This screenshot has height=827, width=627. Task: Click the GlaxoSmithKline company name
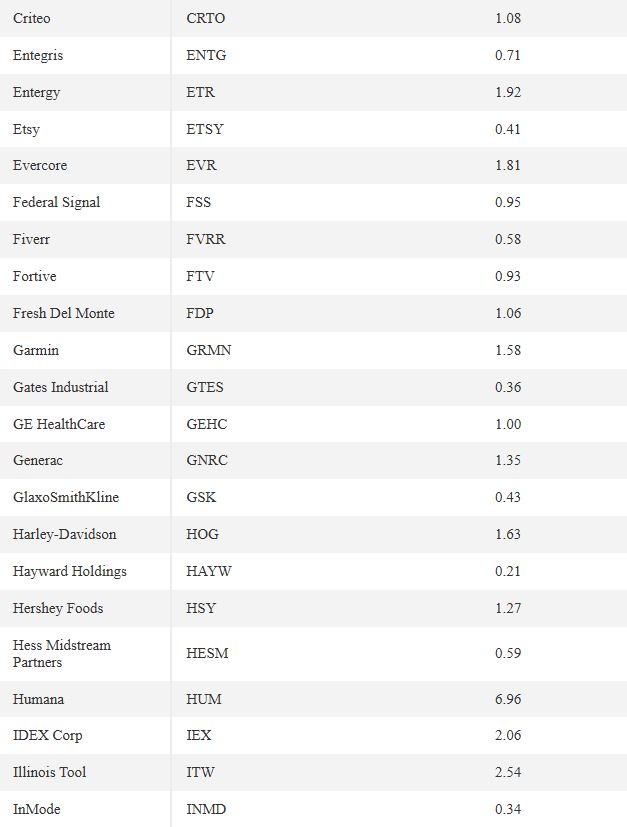tap(66, 497)
